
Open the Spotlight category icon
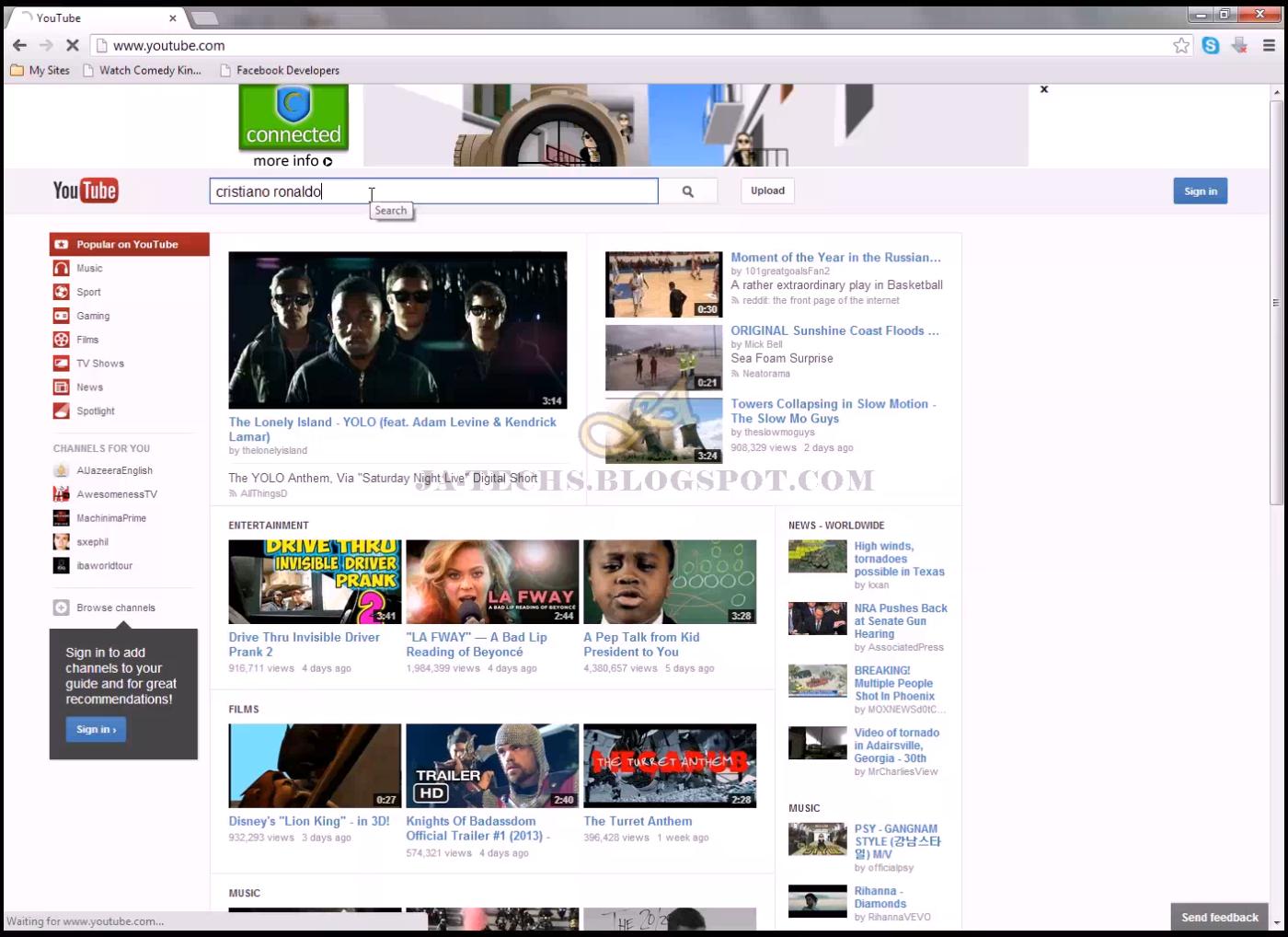tap(61, 411)
